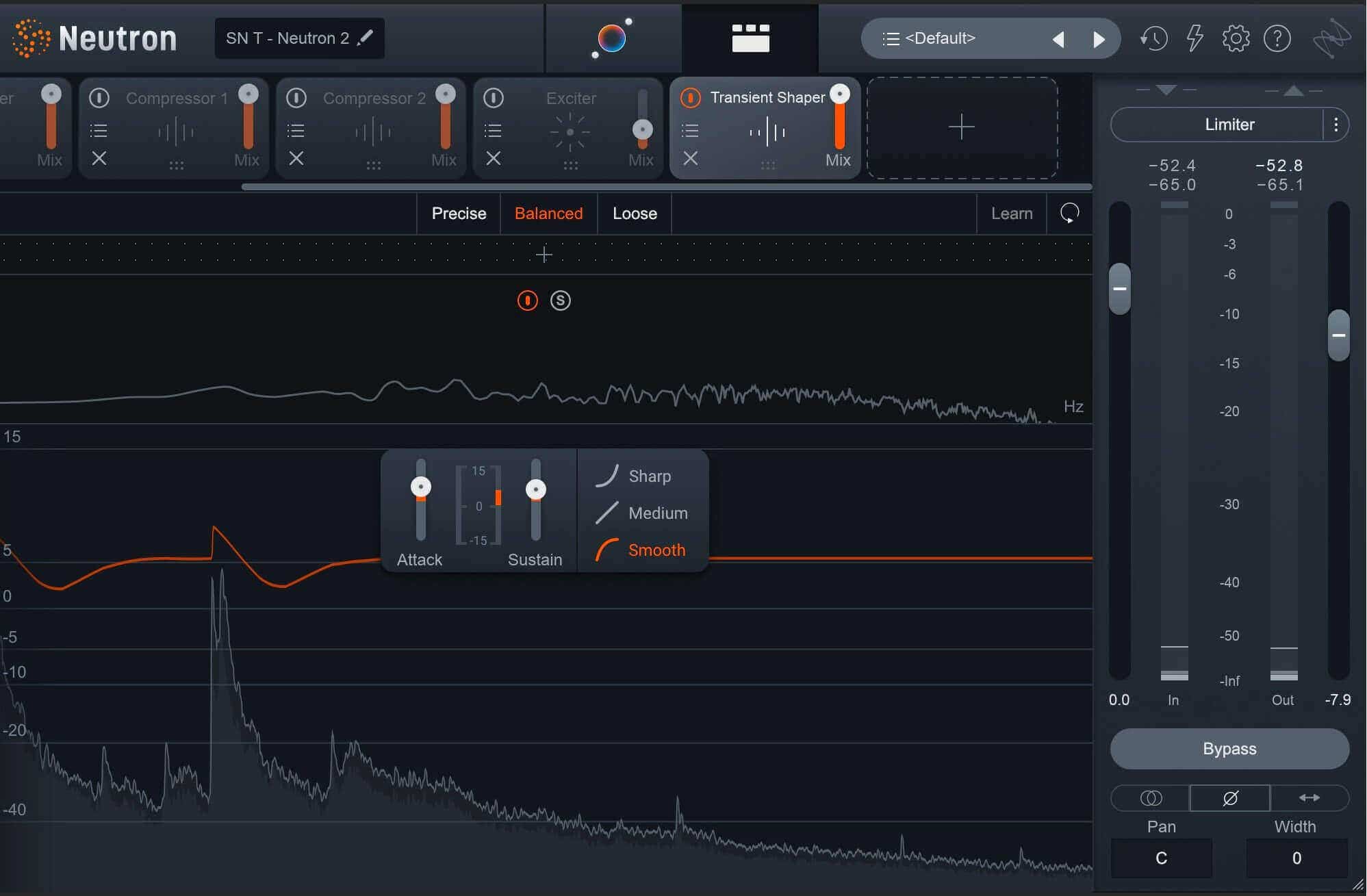Toggle the band bypass power button

528,300
